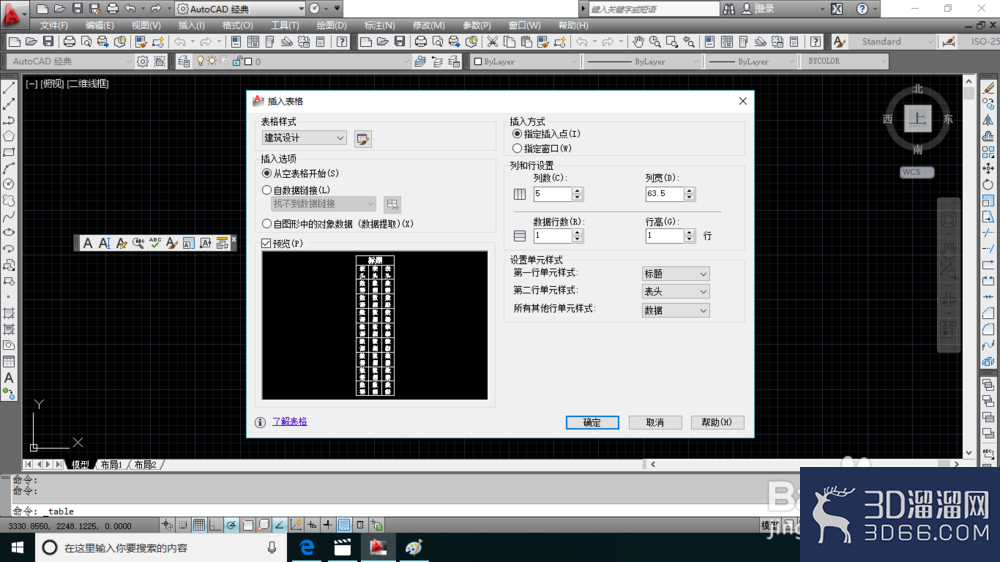Select the 从空表格开始 option

tap(267, 174)
